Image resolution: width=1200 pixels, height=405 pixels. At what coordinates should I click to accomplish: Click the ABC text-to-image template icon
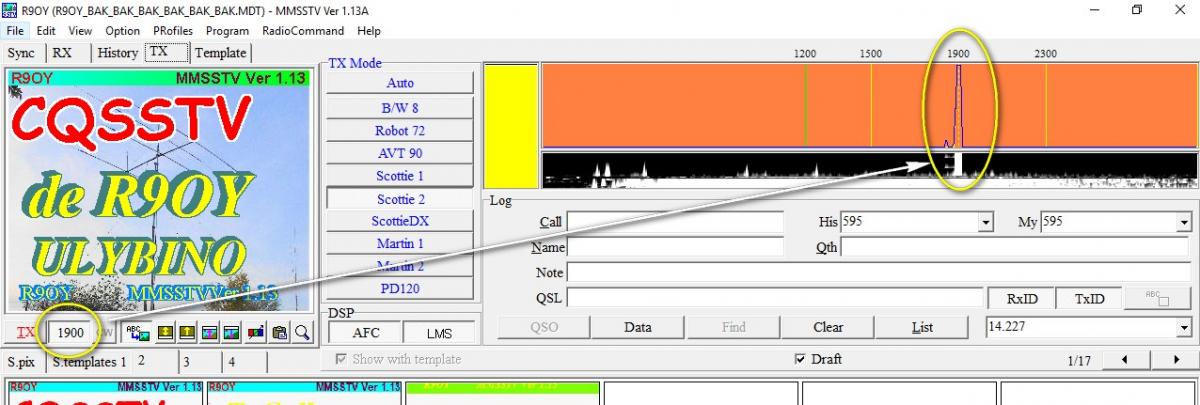136,332
